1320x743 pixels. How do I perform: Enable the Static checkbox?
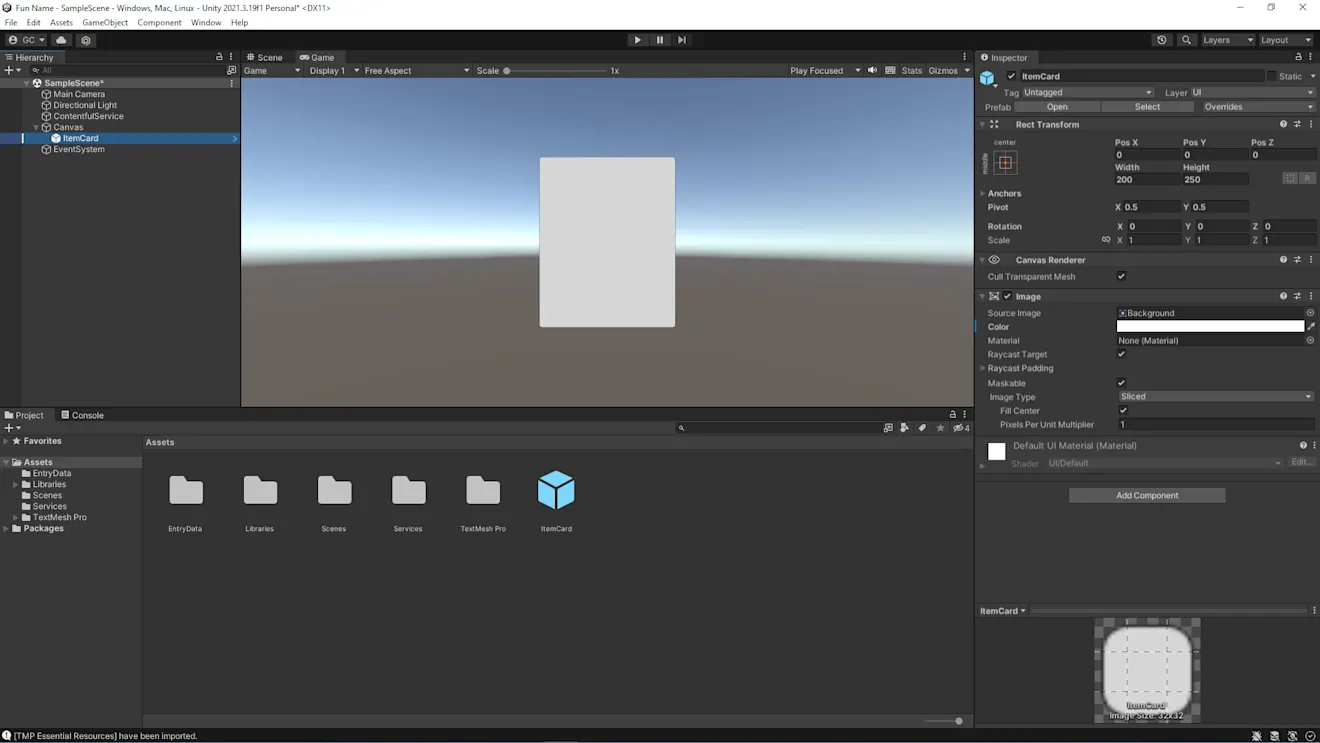(x=1272, y=76)
